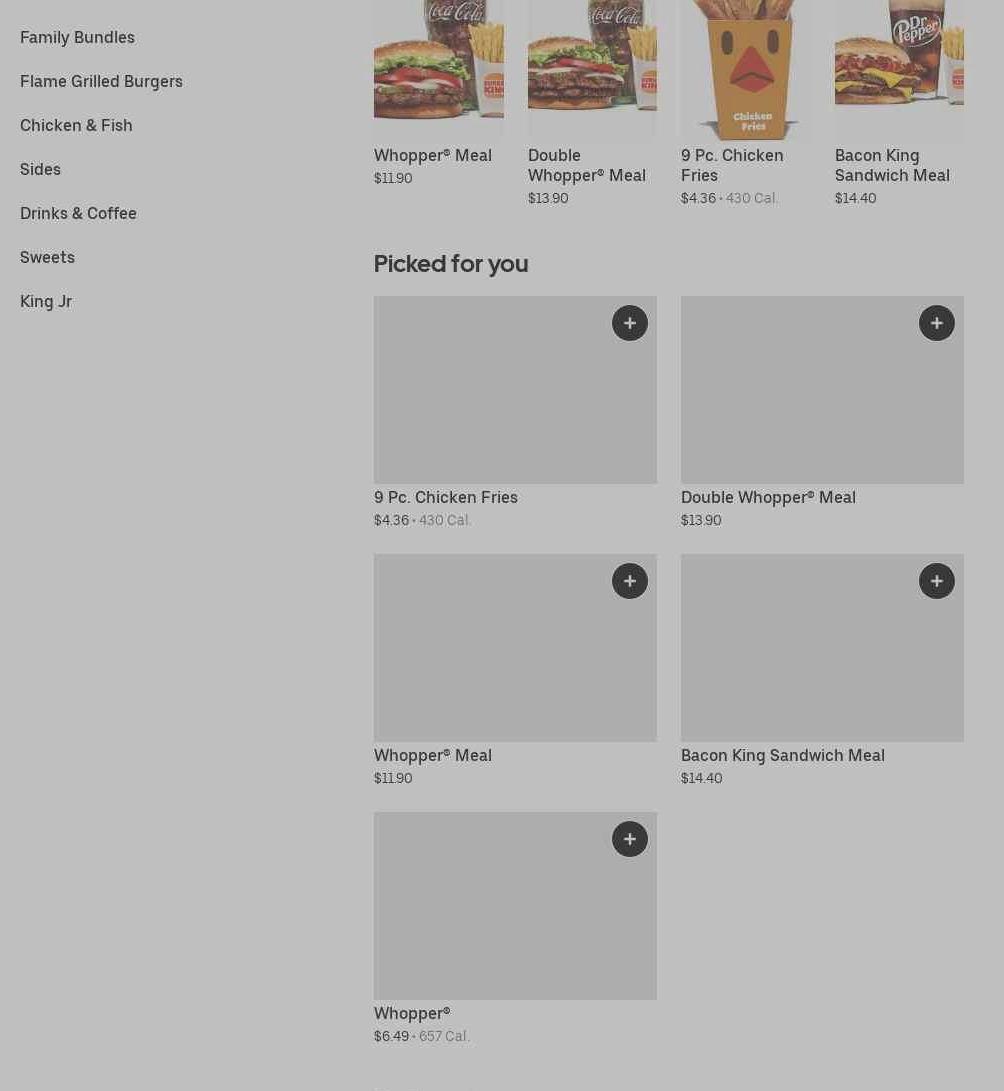Image resolution: width=1004 pixels, height=1091 pixels.
Task: Go to Chicken & Fish category
Action: pos(76,125)
